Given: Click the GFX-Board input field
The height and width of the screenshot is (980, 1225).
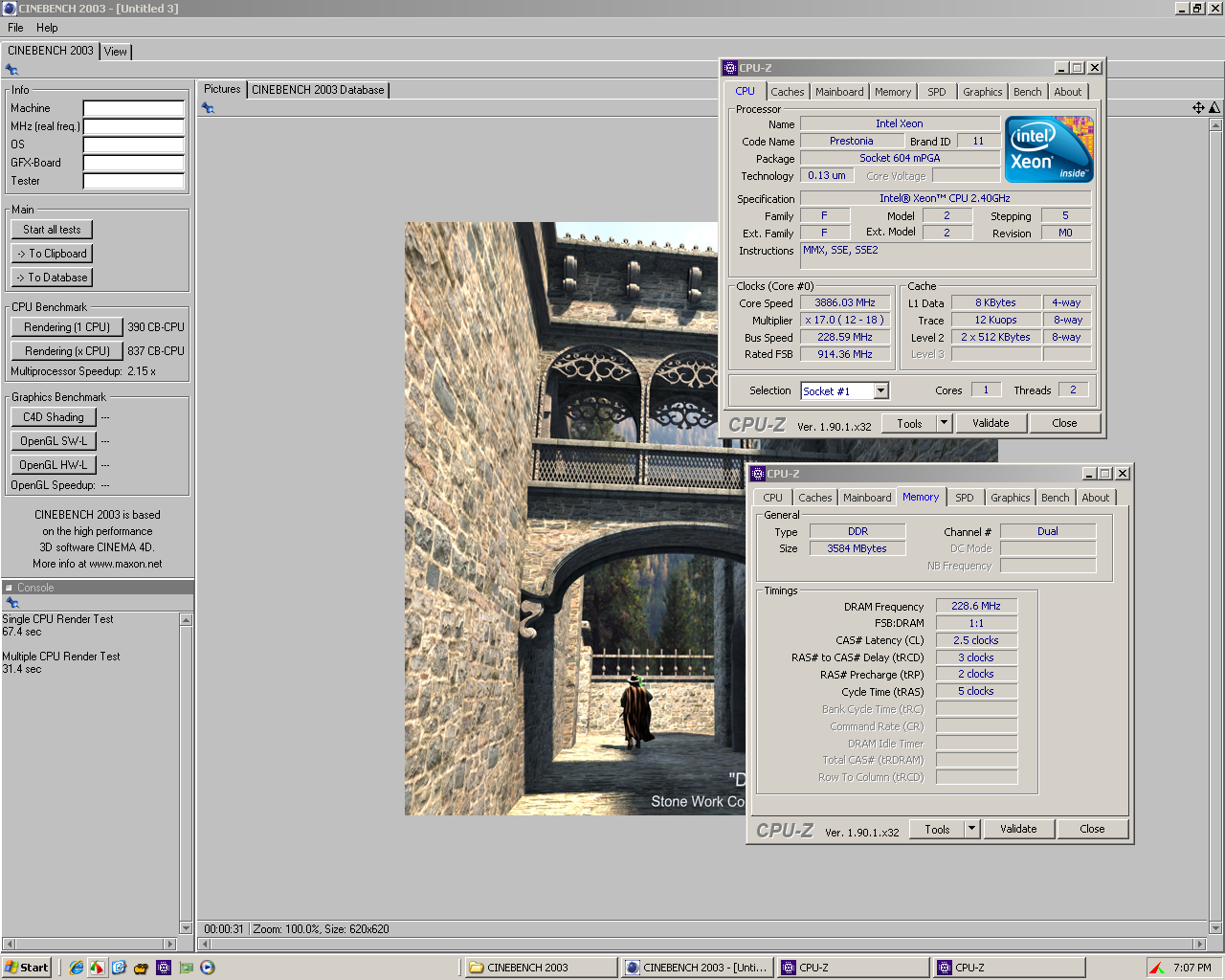Looking at the screenshot, I should pos(134,163).
